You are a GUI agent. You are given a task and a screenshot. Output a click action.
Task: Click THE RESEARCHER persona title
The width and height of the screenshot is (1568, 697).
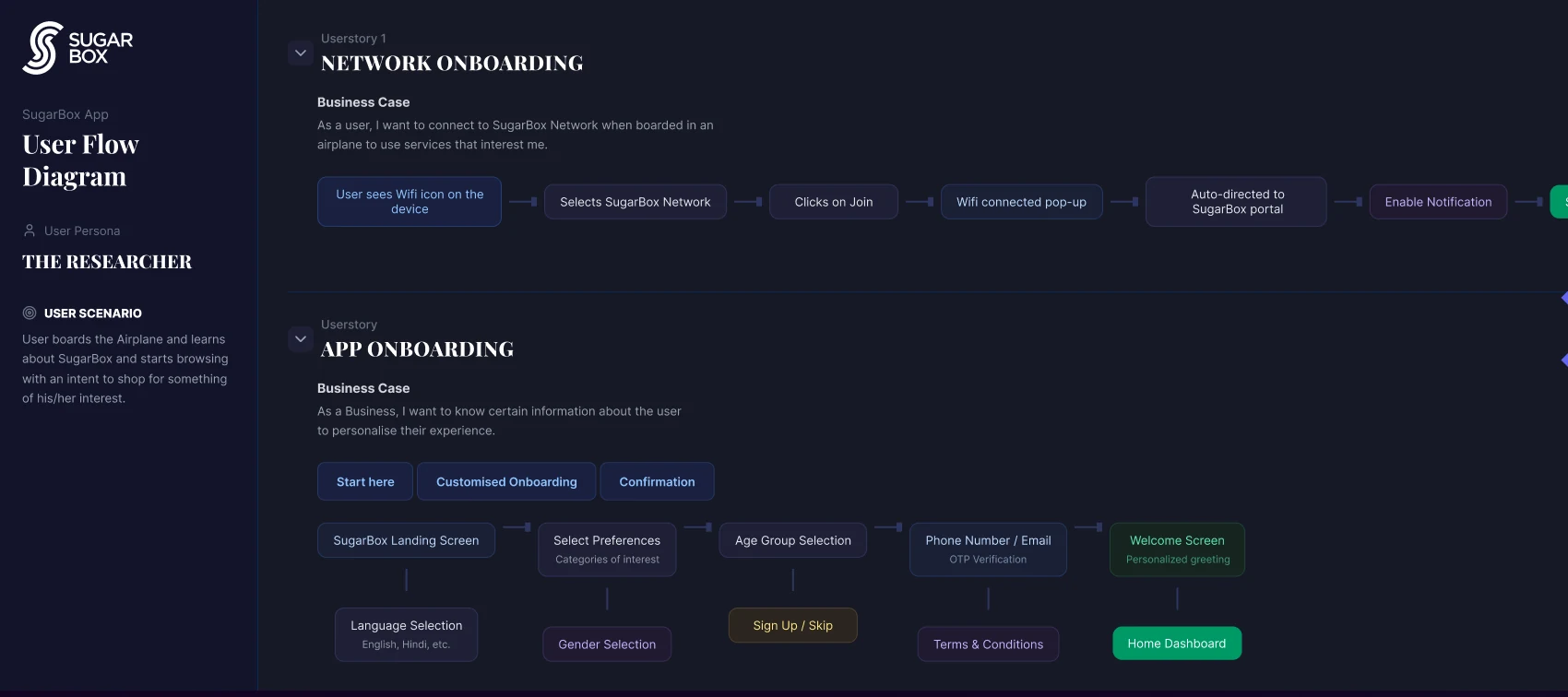coord(107,262)
